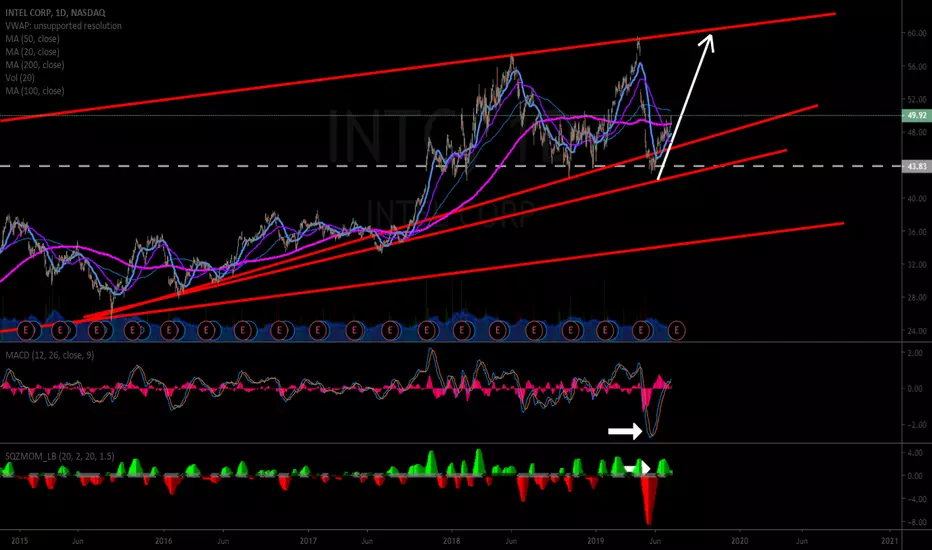932x550 pixels.
Task: Click the 56.00 price scale value
Action: point(917,67)
